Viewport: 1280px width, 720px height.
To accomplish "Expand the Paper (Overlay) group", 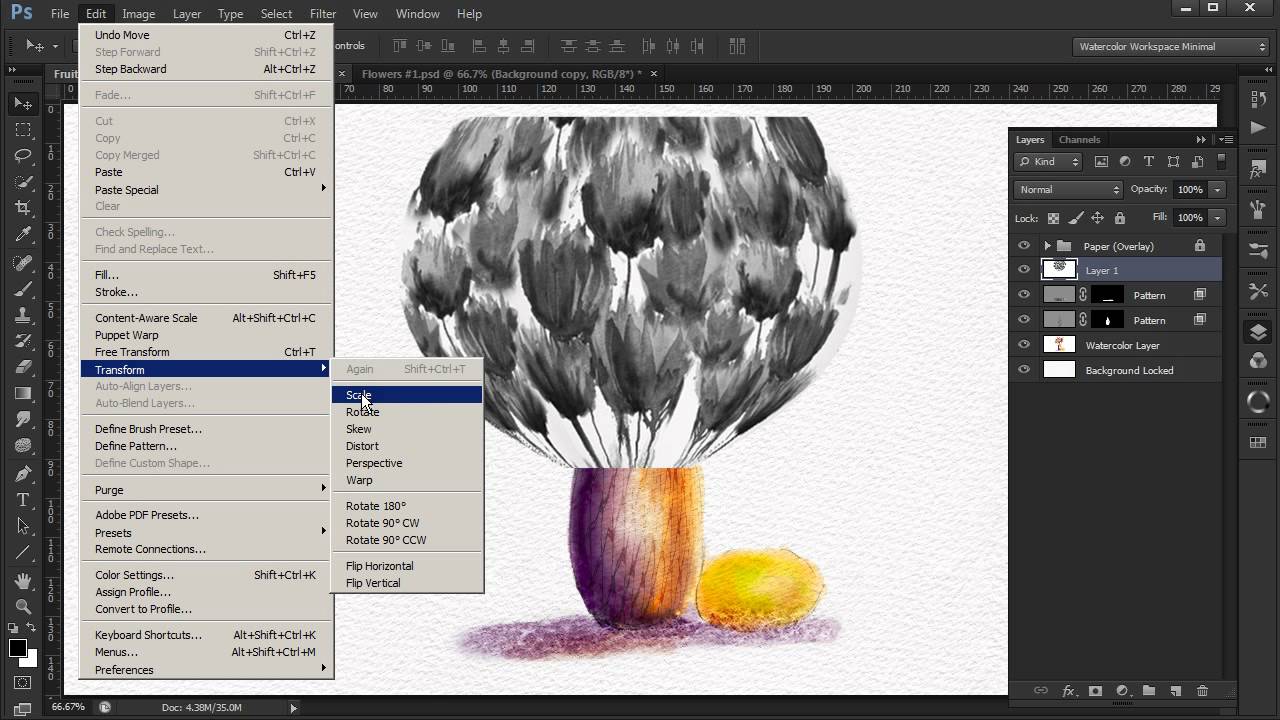I will tap(1047, 246).
